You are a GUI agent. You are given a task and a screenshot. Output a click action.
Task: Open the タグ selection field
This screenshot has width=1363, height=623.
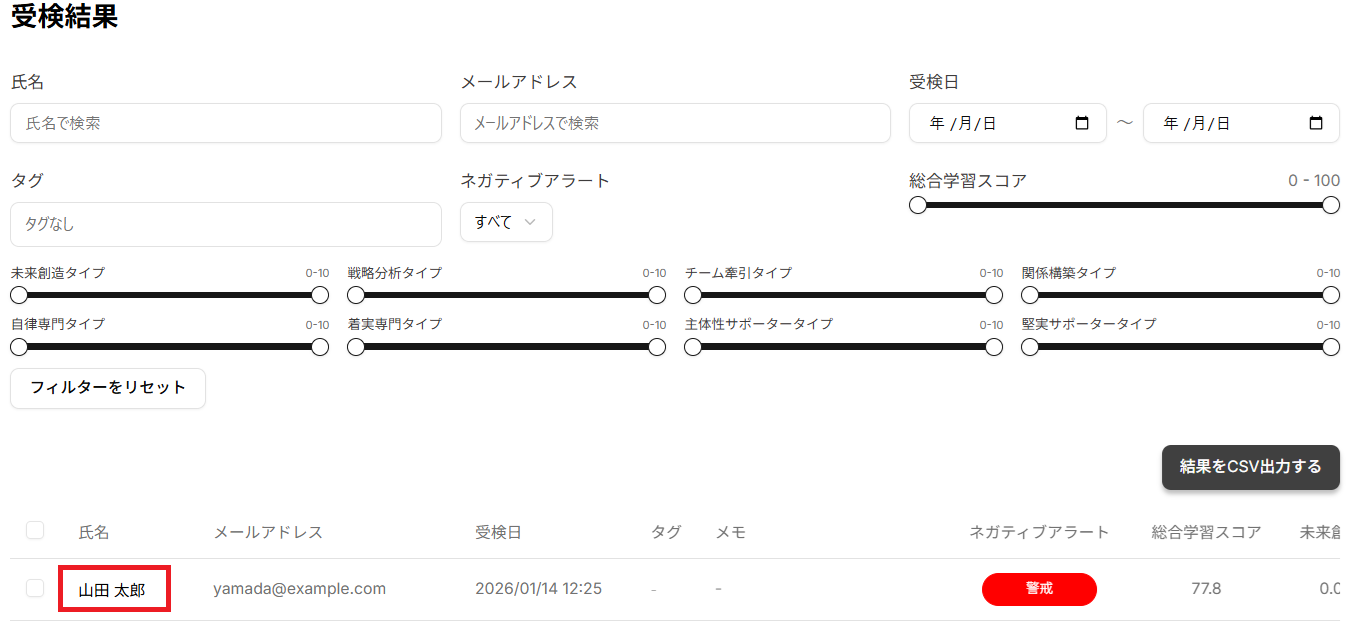point(226,225)
